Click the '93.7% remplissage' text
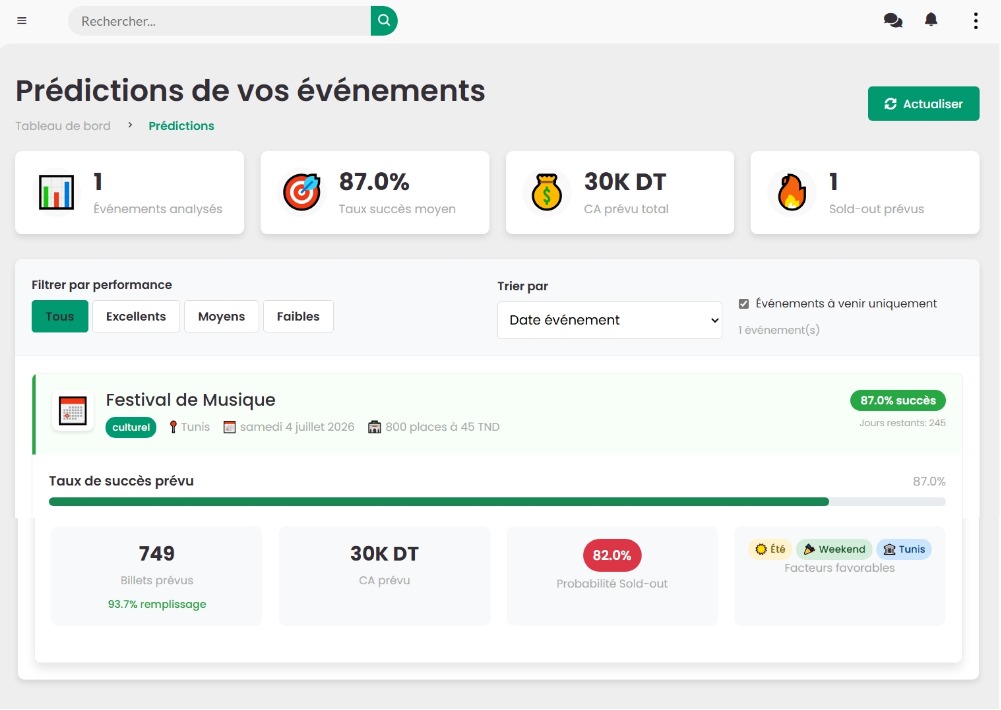The width and height of the screenshot is (1001, 710). [157, 604]
